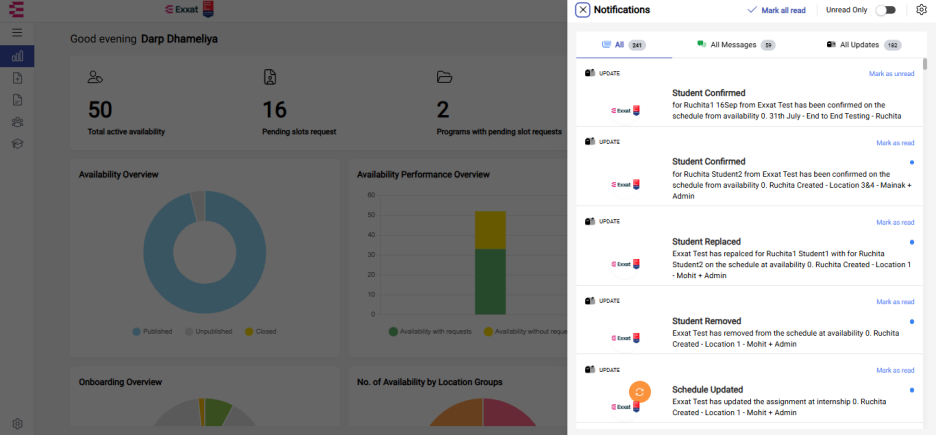
Task: Click the orange refresh floating icon
Action: click(639, 391)
